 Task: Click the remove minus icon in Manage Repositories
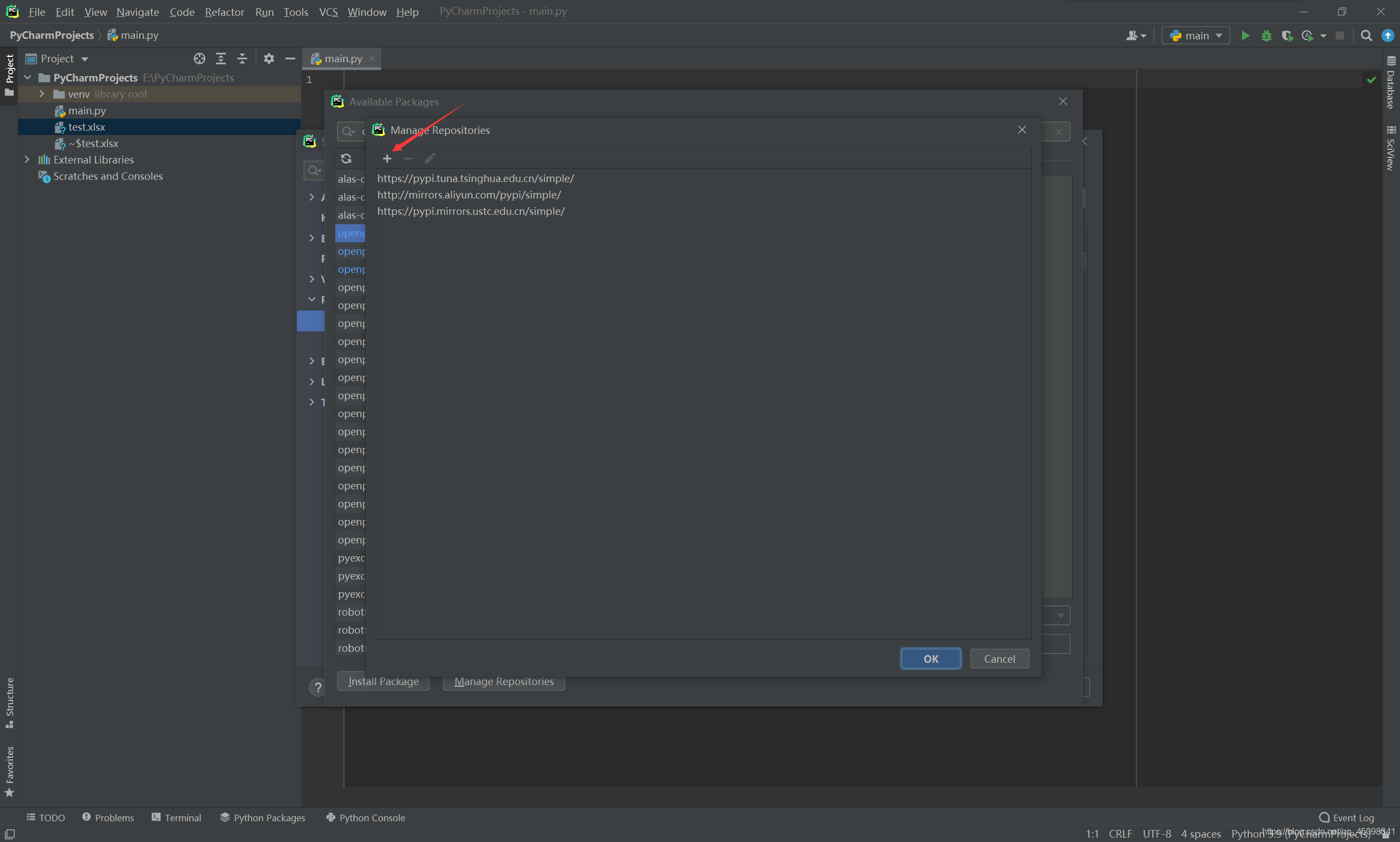click(409, 159)
